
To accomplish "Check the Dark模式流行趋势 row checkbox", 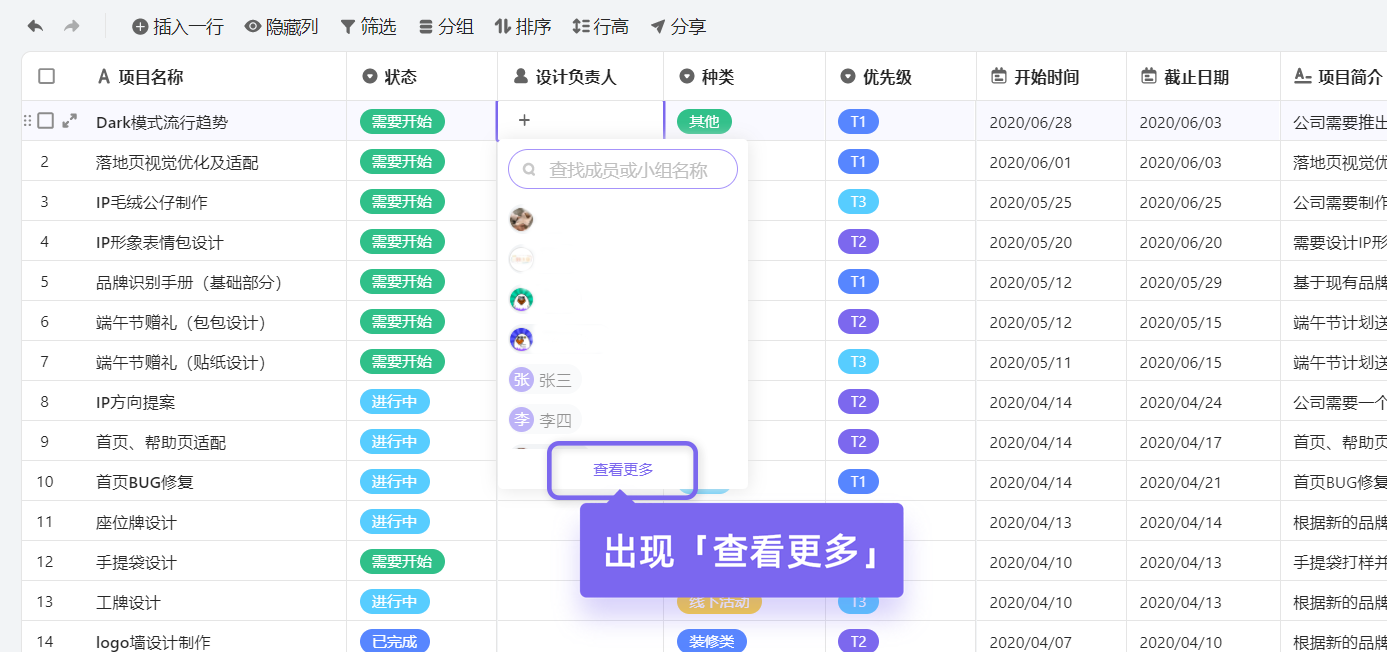I will coord(45,121).
